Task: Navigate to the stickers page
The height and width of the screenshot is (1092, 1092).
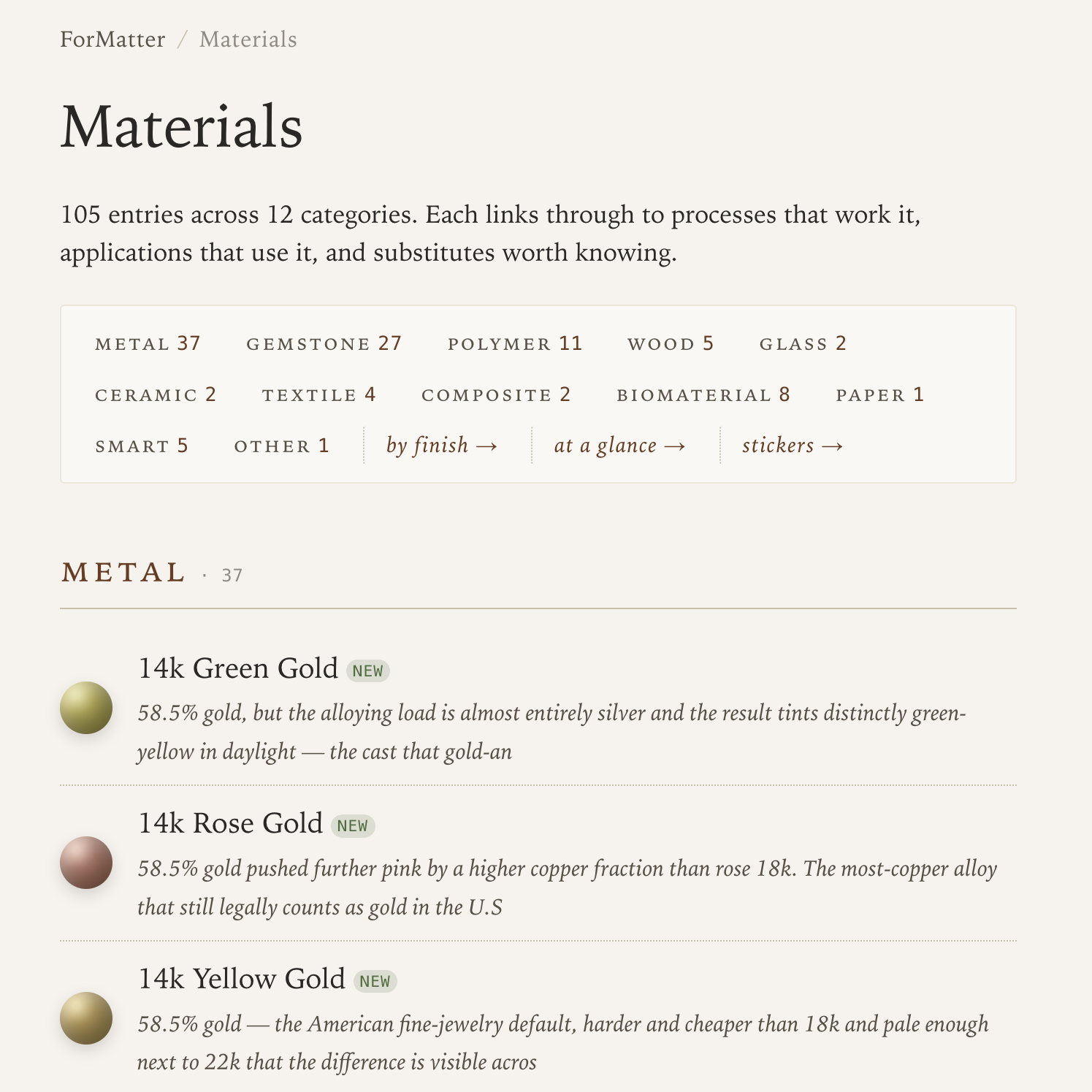Action: click(793, 445)
